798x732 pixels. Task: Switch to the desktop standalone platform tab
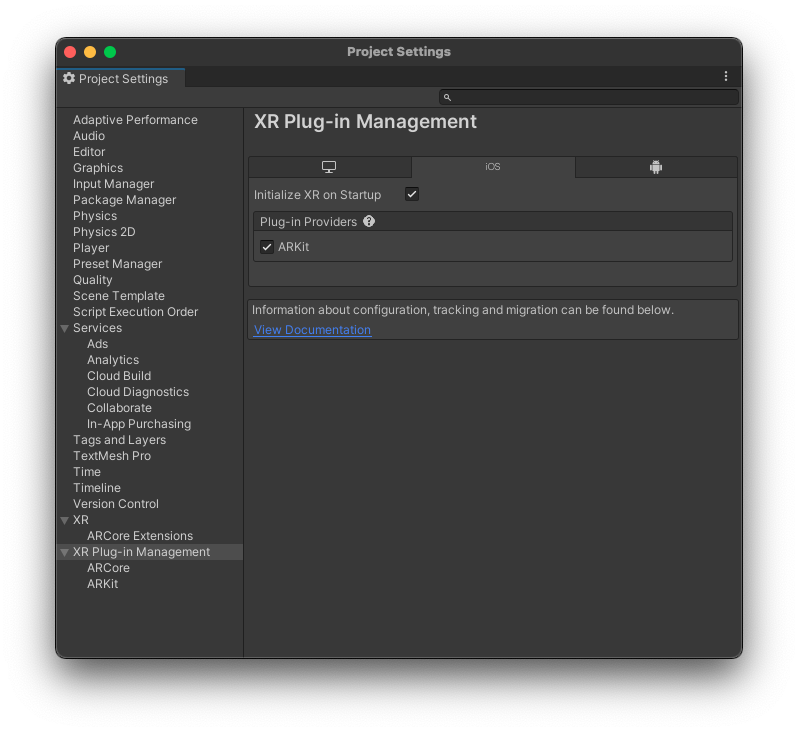coord(329,167)
